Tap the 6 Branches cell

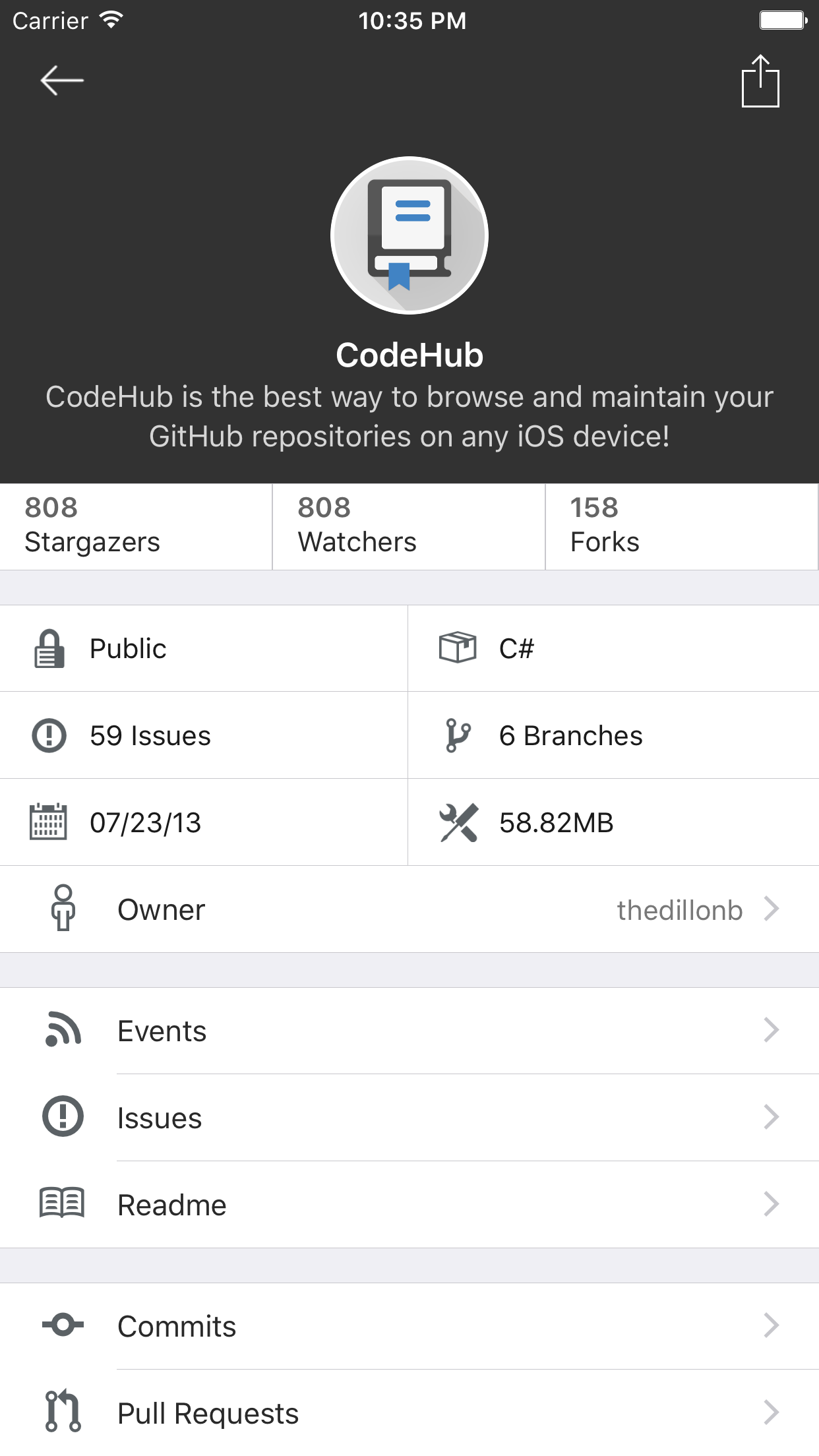[x=613, y=735]
